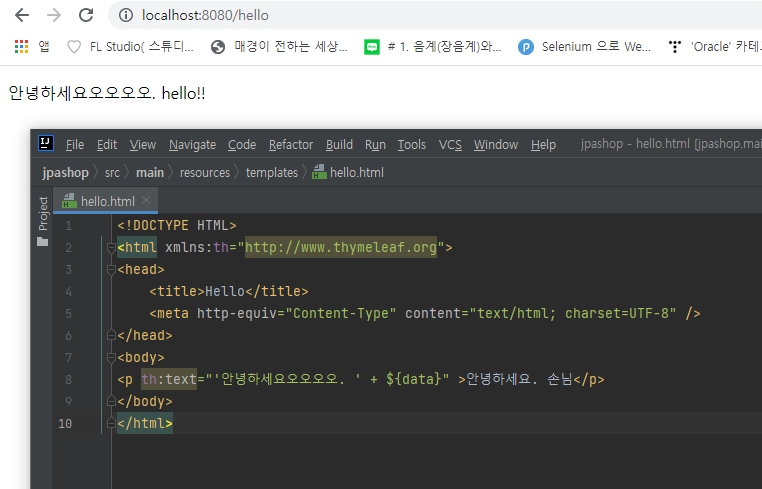Click the fold end marker at </body>
Viewport: 762px width, 489px height.
click(111, 402)
